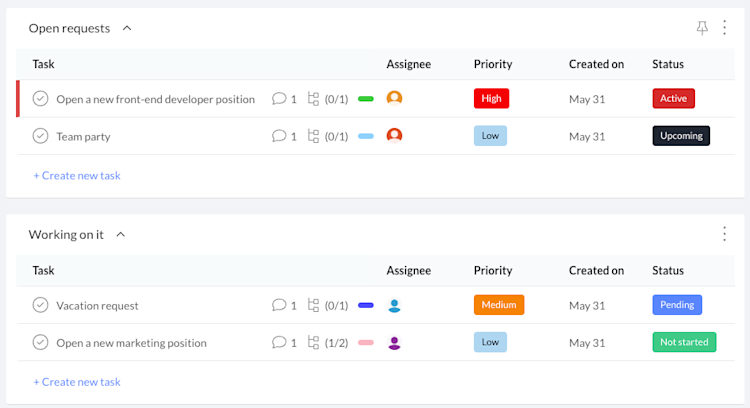The image size is (750, 408).
Task: Change the Pending status badge
Action: point(677,305)
